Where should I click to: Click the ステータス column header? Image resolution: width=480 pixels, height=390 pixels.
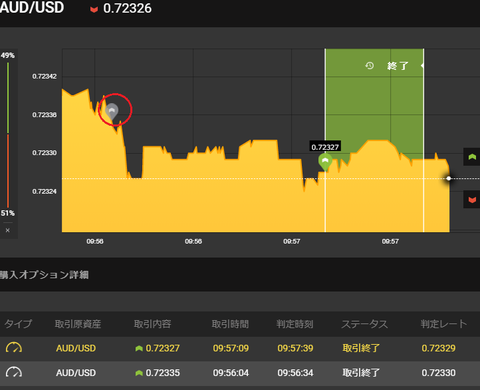tap(365, 324)
